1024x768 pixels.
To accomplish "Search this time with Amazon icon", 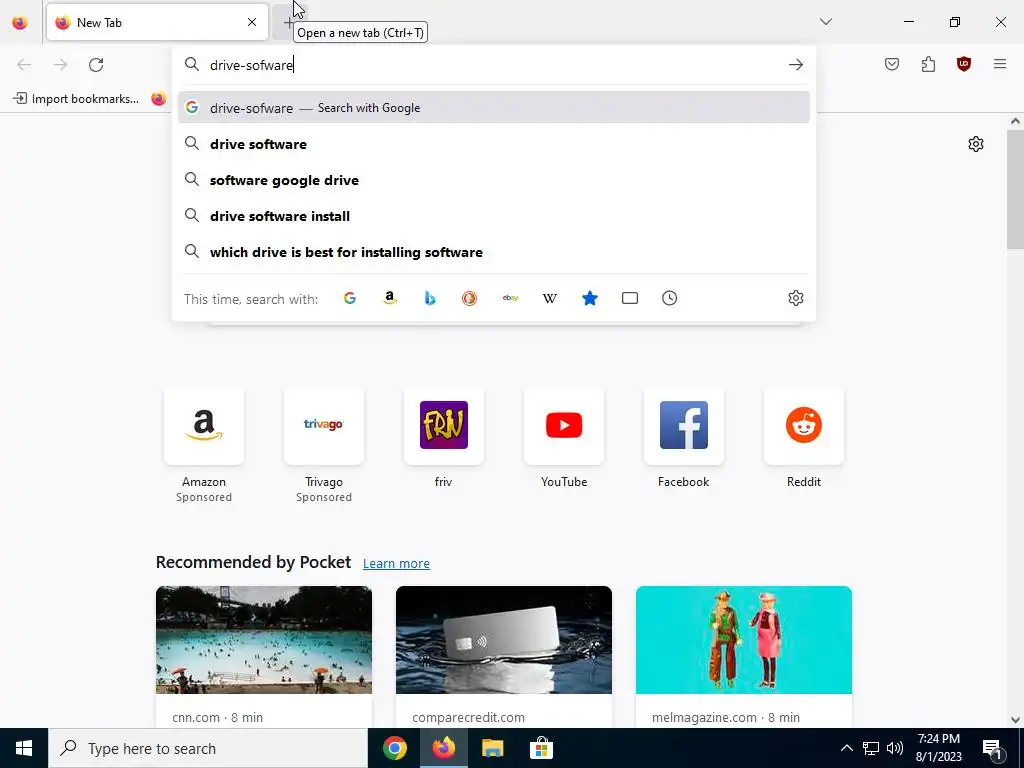I will (390, 298).
